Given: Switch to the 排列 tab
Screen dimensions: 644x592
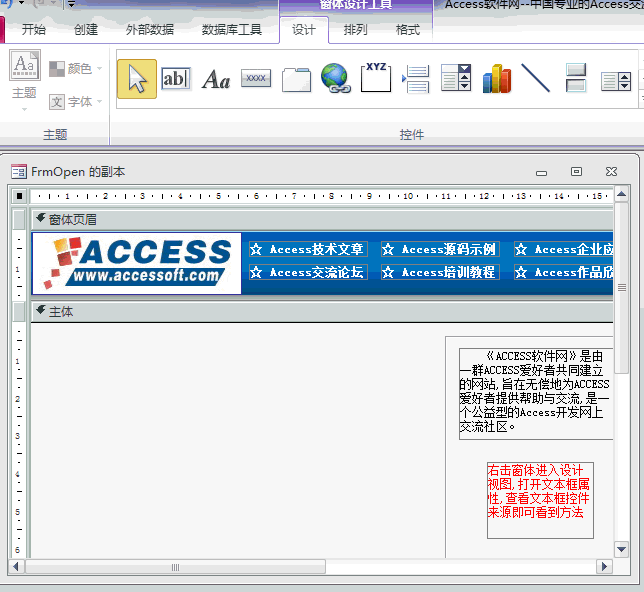Looking at the screenshot, I should pos(356,30).
